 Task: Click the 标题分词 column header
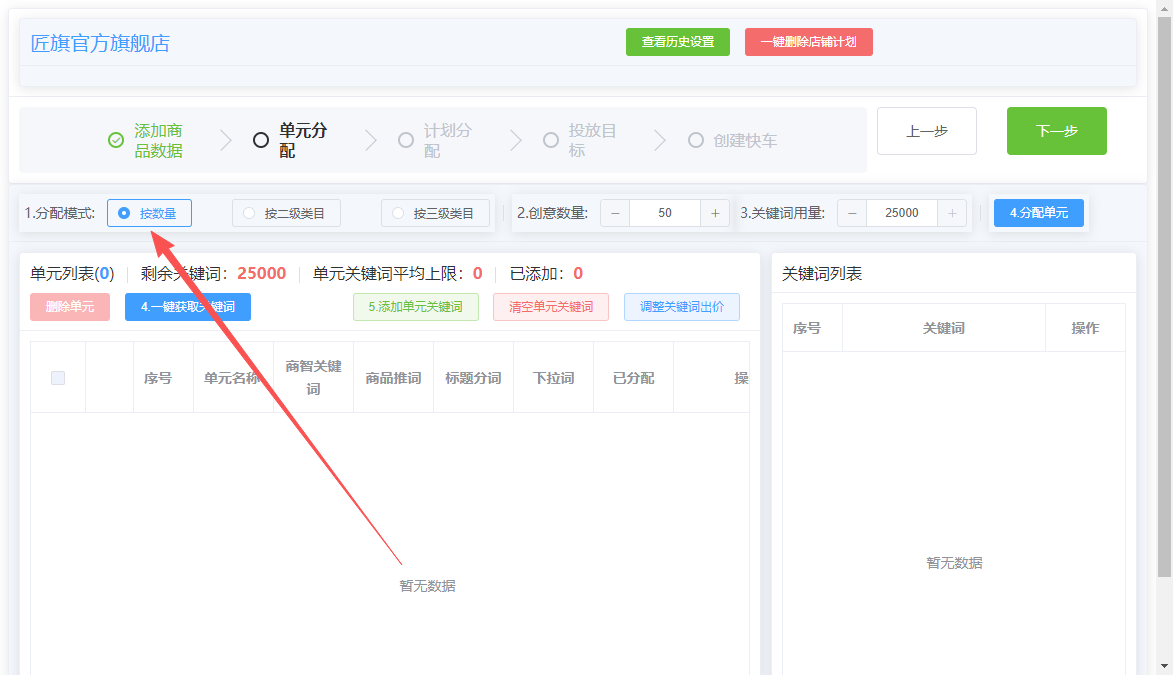click(474, 378)
